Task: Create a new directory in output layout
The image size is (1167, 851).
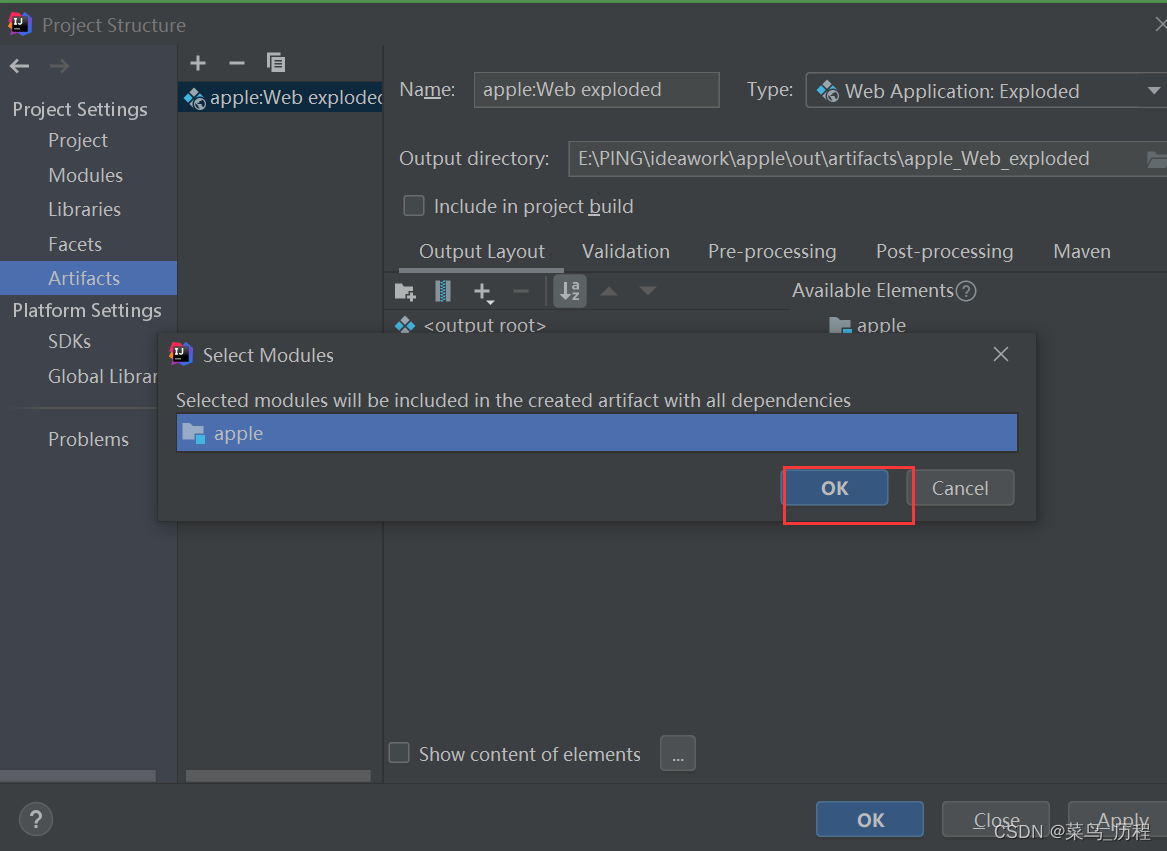Action: (x=405, y=291)
